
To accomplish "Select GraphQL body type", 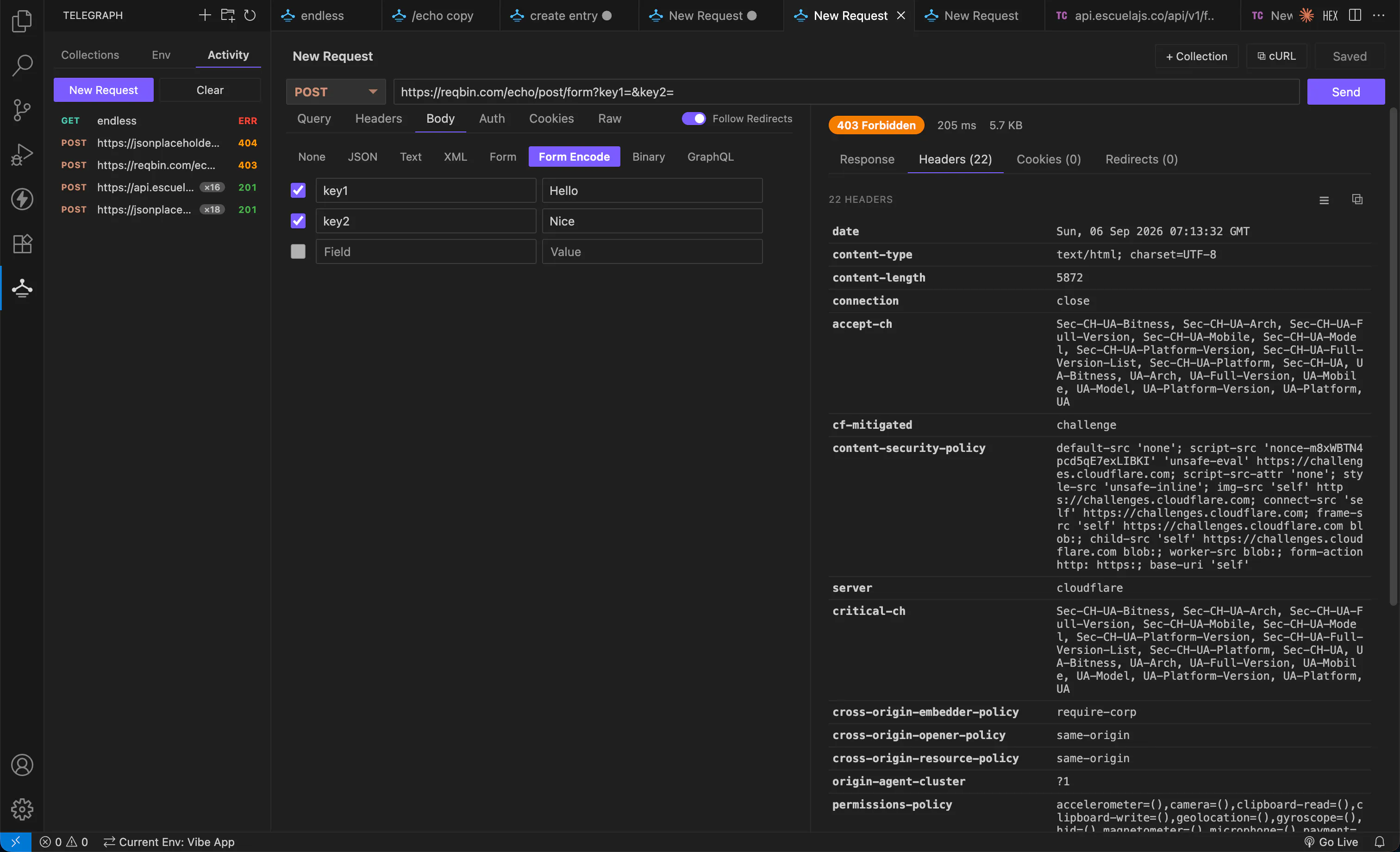I will pyautogui.click(x=710, y=157).
